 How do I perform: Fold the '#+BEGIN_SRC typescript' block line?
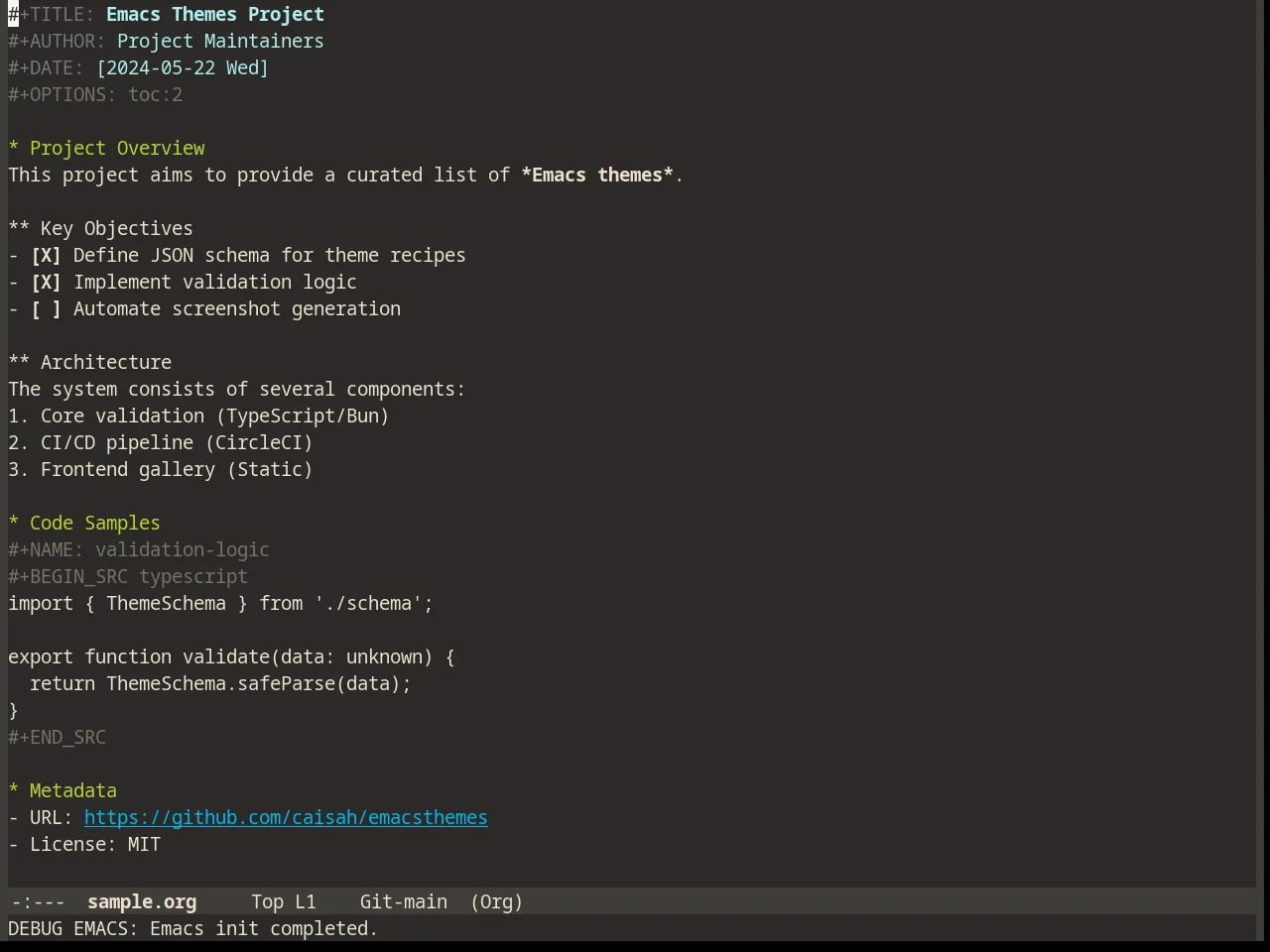point(128,576)
